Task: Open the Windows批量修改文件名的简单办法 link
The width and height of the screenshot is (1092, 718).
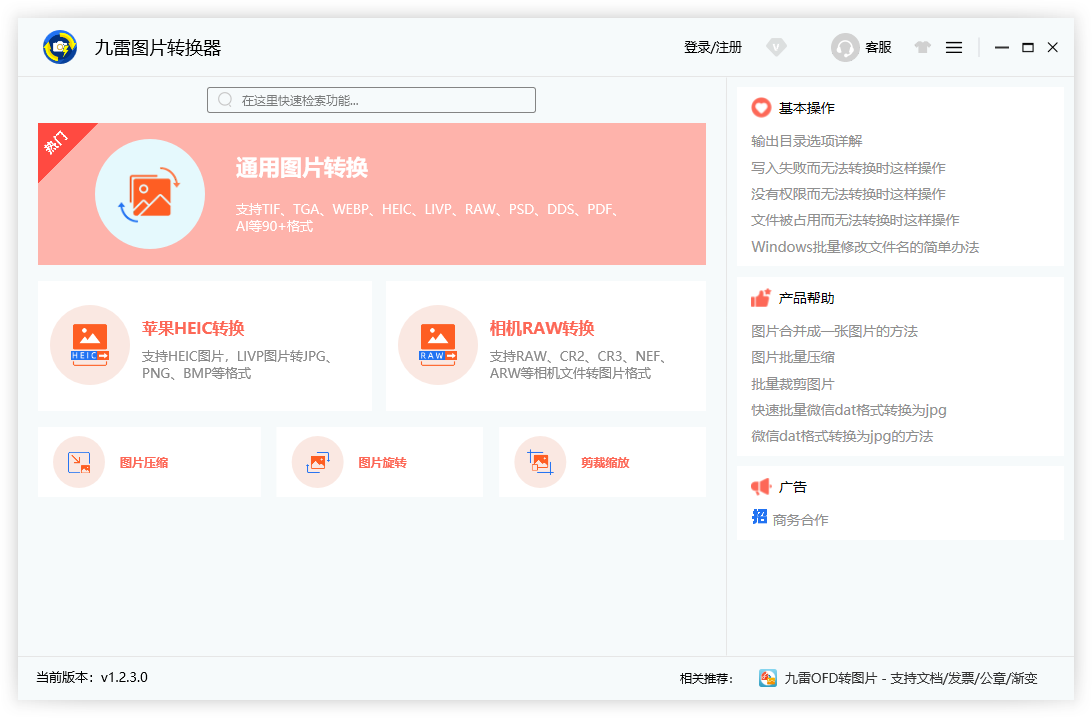Action: click(864, 247)
